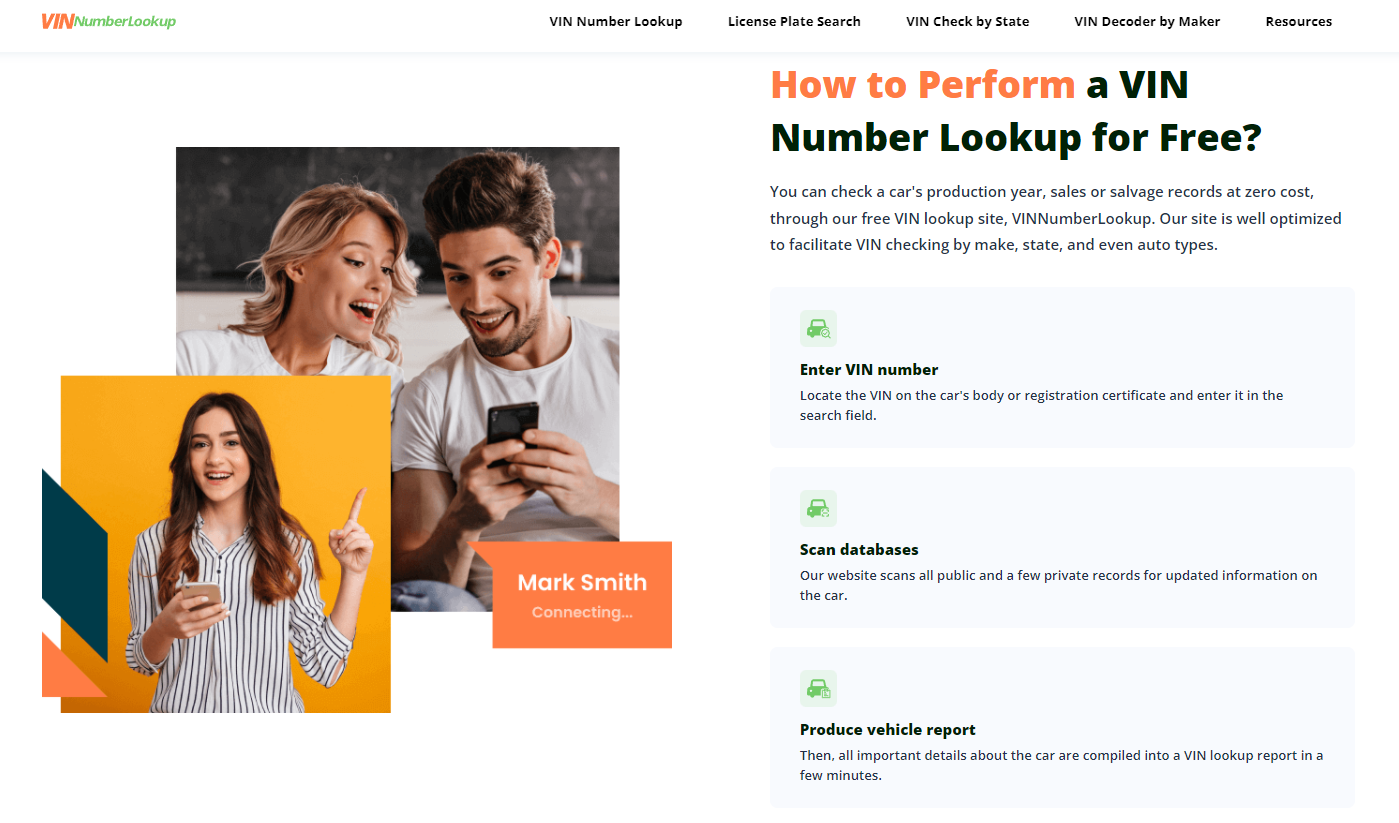
Task: Click the car icon above Scan databases
Action: pos(818,508)
